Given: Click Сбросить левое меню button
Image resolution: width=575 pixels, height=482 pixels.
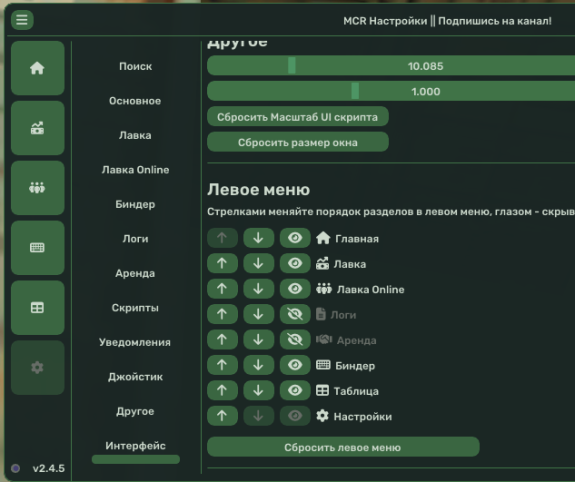Looking at the screenshot, I should 343,447.
